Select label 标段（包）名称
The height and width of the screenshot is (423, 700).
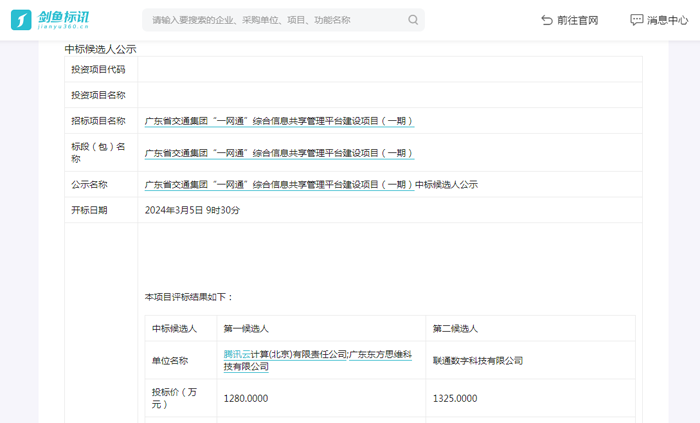coord(98,153)
